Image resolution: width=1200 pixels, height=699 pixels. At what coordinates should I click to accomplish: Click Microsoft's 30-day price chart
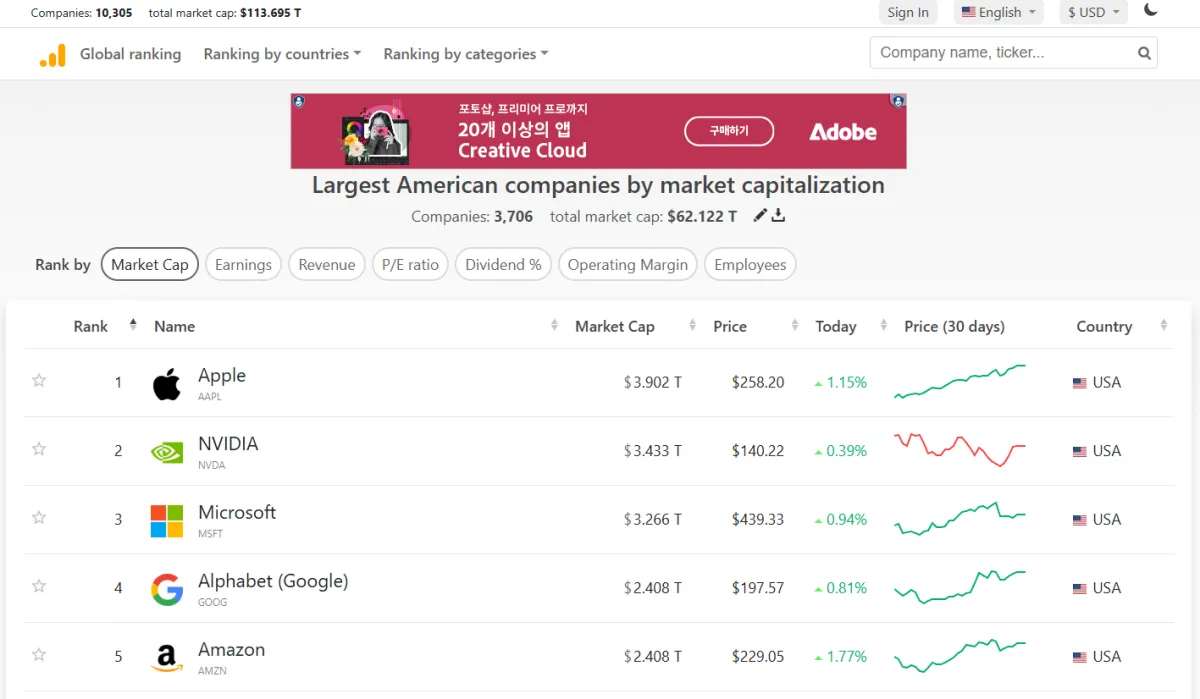tap(960, 519)
